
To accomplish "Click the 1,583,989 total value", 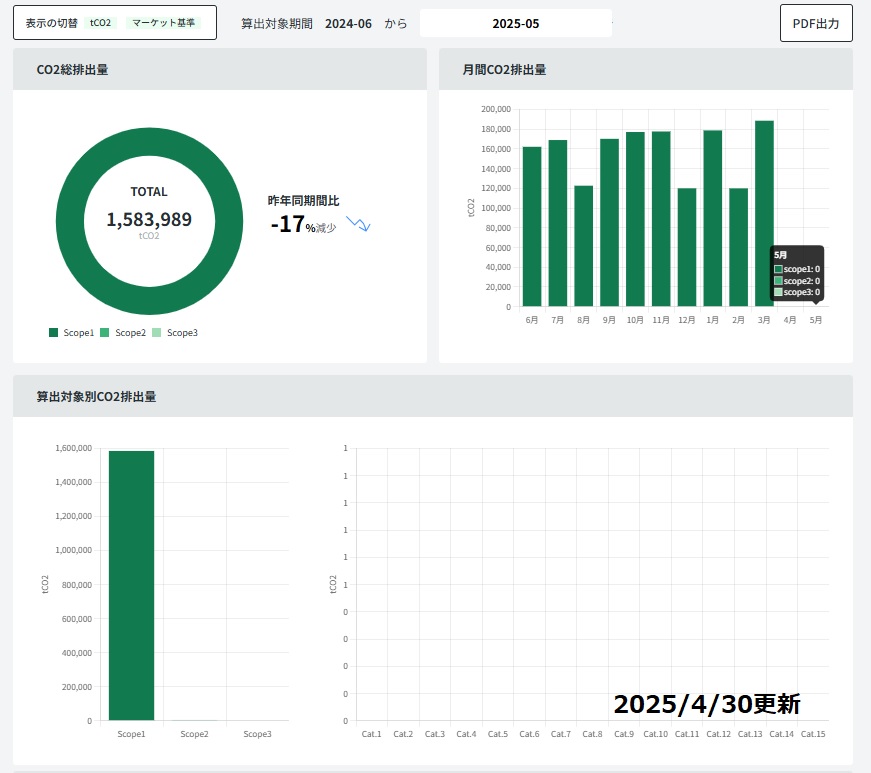I will (149, 219).
